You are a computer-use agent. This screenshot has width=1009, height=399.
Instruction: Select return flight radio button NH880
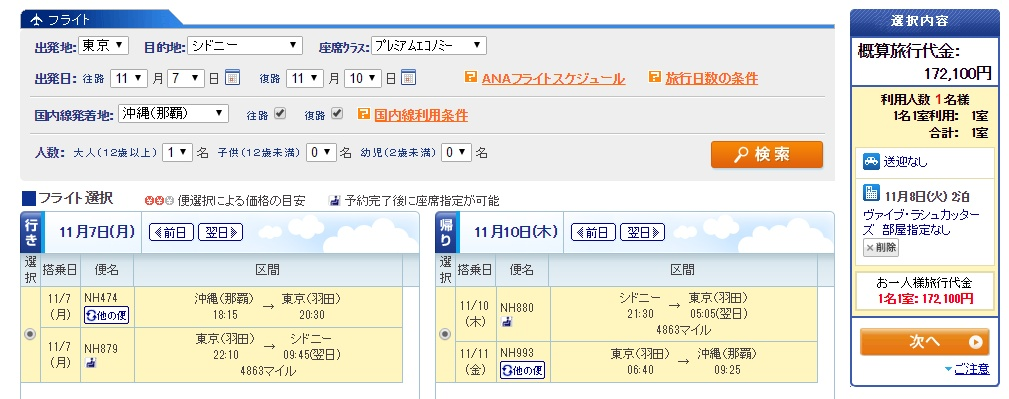pyautogui.click(x=445, y=335)
